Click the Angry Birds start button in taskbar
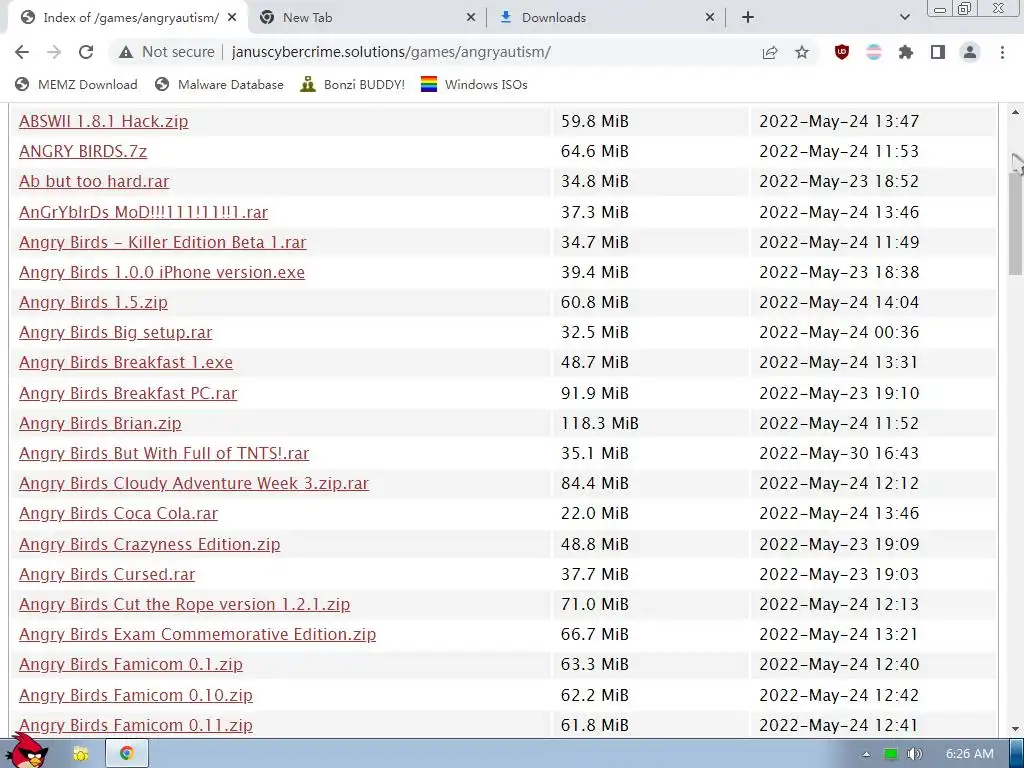Screen dimensions: 1024x768 pos(27,751)
